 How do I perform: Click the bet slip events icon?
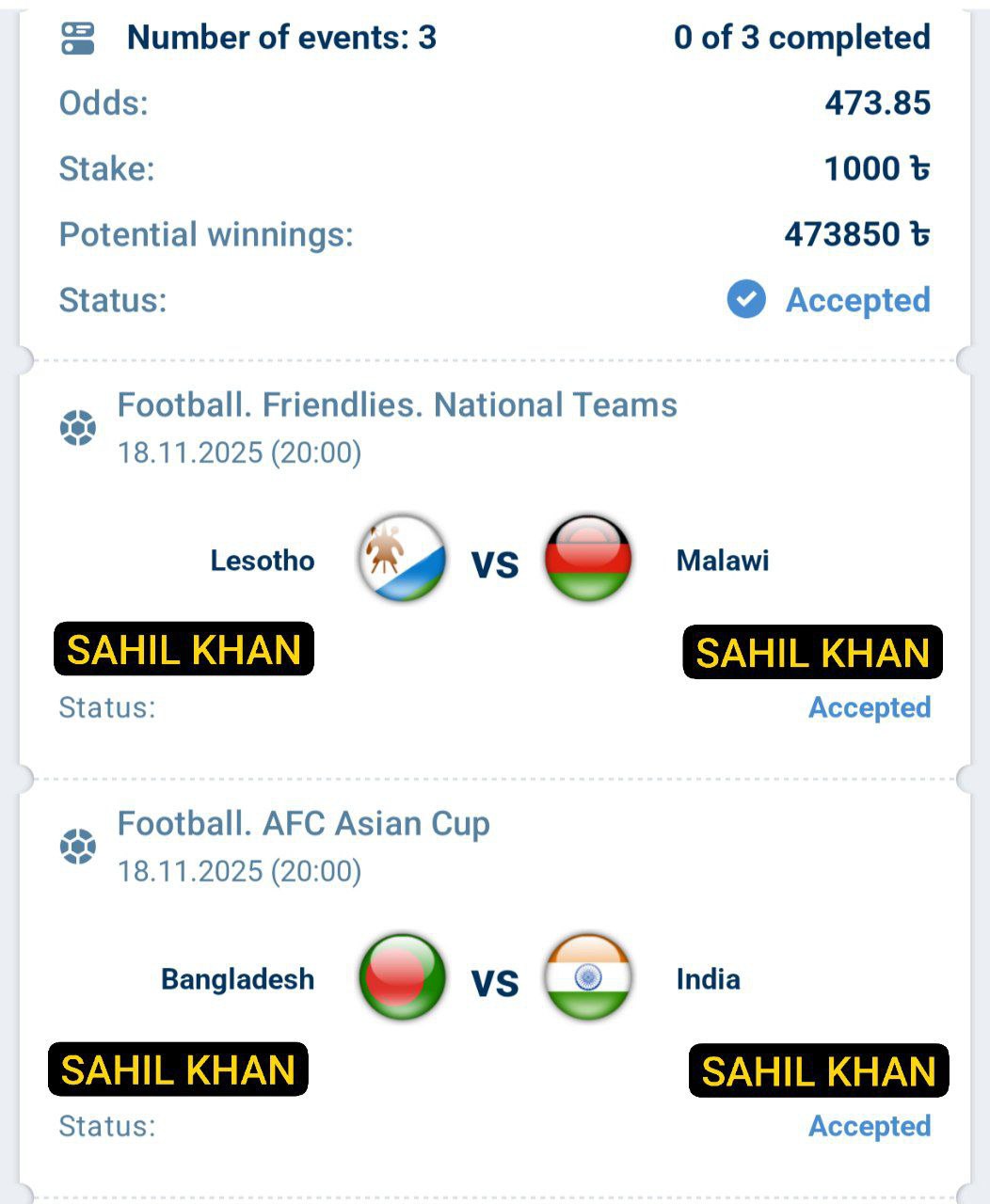78,39
